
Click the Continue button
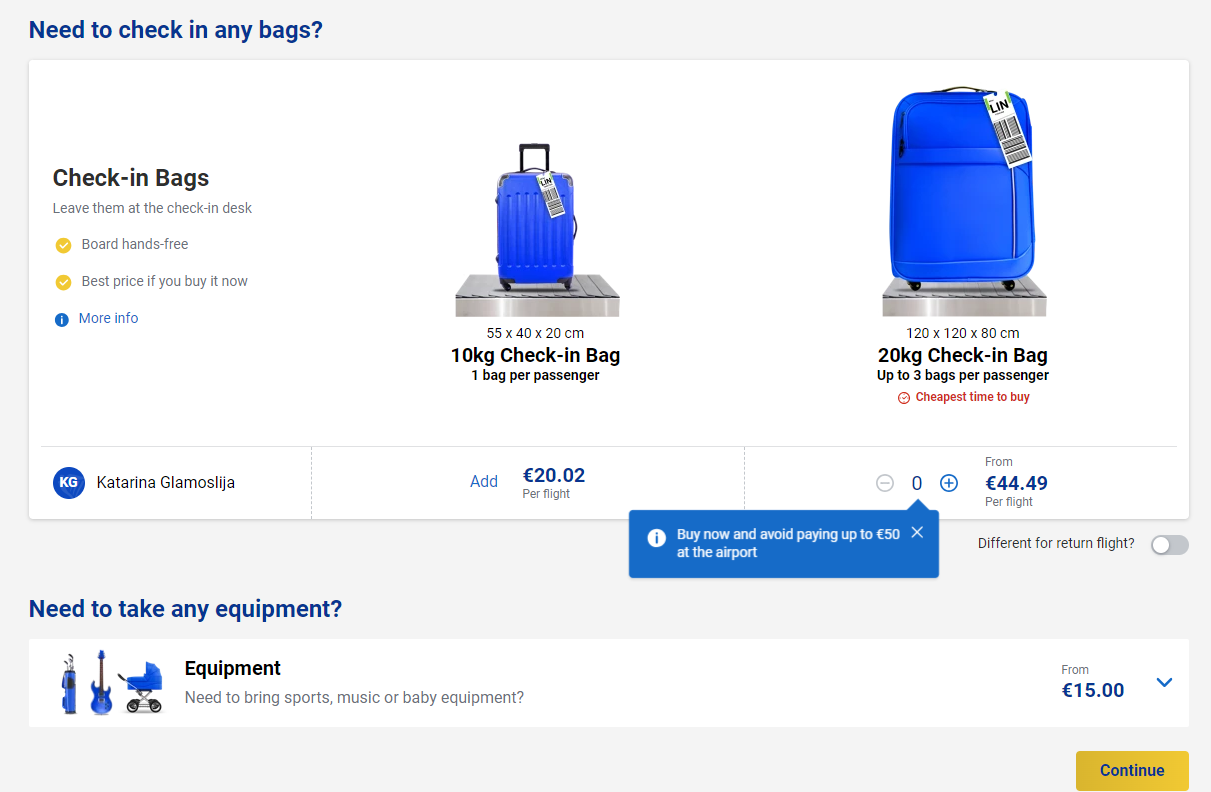click(x=1132, y=771)
